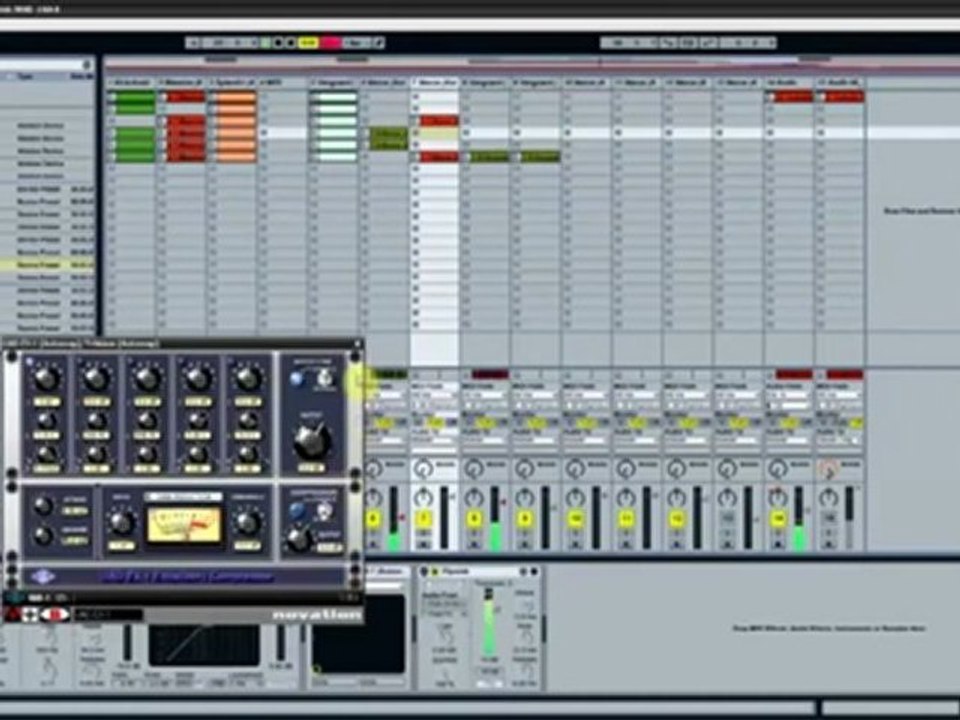Click Universal Audio diamond logo on plugin
The image size is (960, 720).
43,577
